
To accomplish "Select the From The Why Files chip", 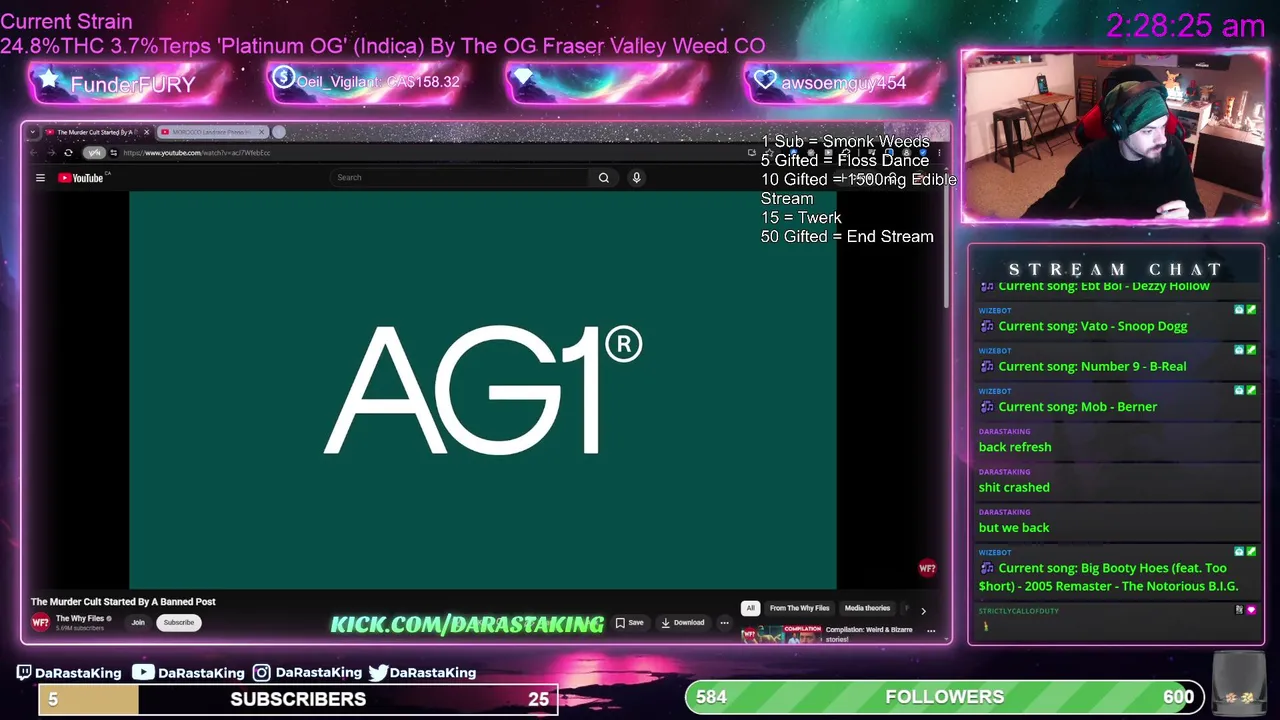I will pyautogui.click(x=799, y=608).
